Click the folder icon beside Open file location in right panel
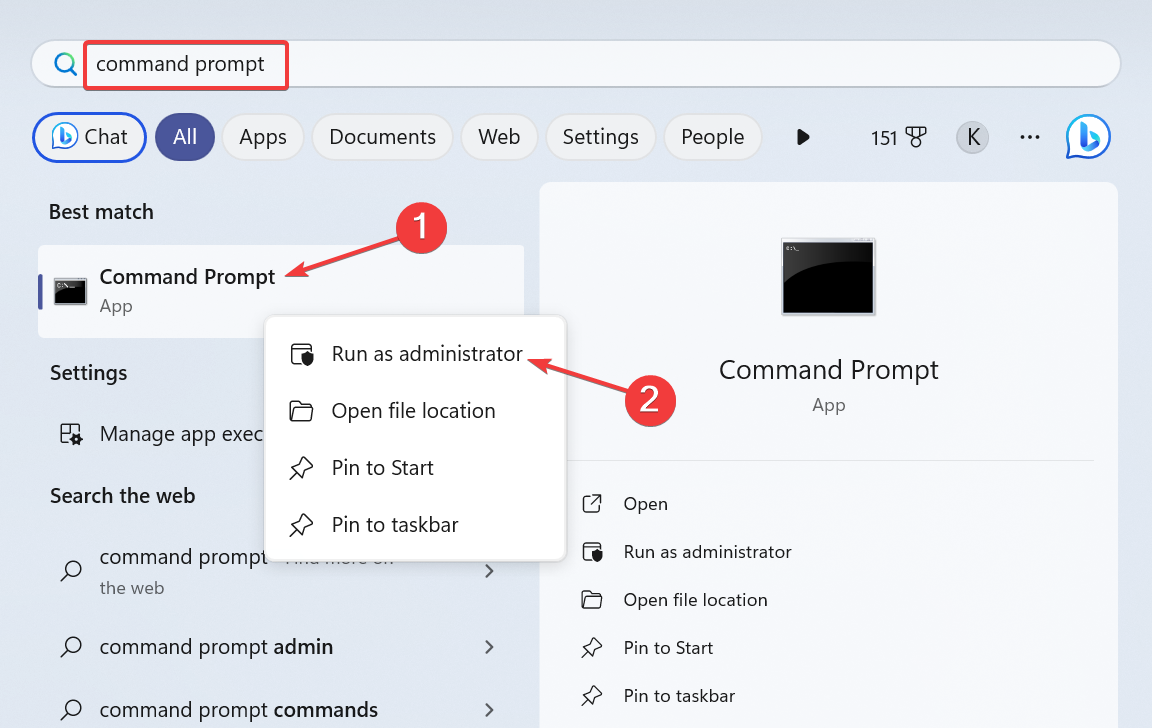 click(x=592, y=600)
